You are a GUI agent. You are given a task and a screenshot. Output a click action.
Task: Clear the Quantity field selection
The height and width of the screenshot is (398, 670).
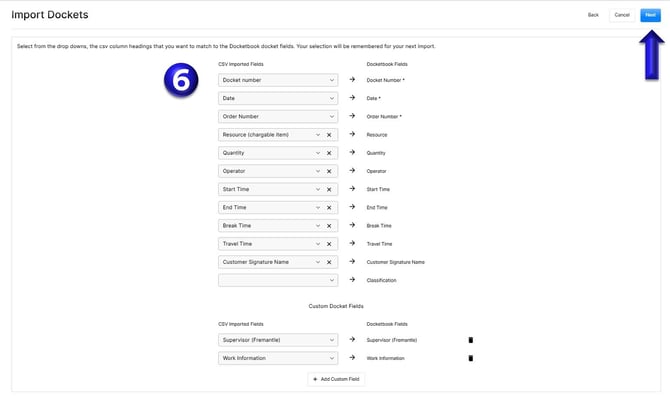tap(329, 153)
